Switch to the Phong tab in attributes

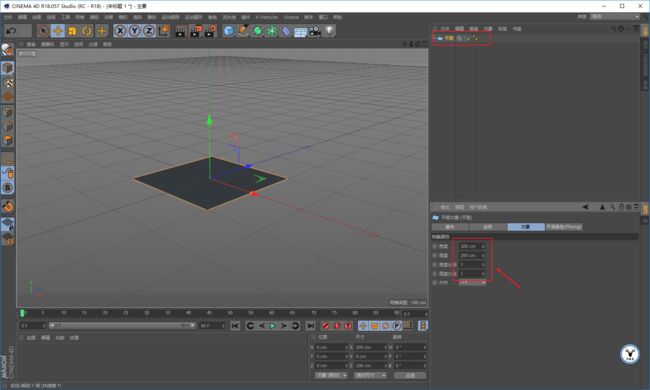coord(564,227)
